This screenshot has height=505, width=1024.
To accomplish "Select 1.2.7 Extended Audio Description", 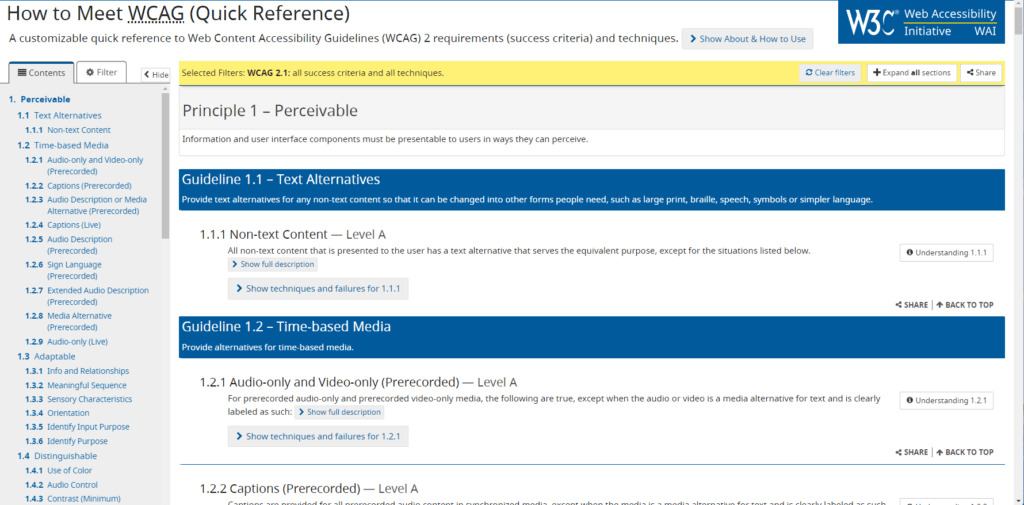I will tap(87, 296).
